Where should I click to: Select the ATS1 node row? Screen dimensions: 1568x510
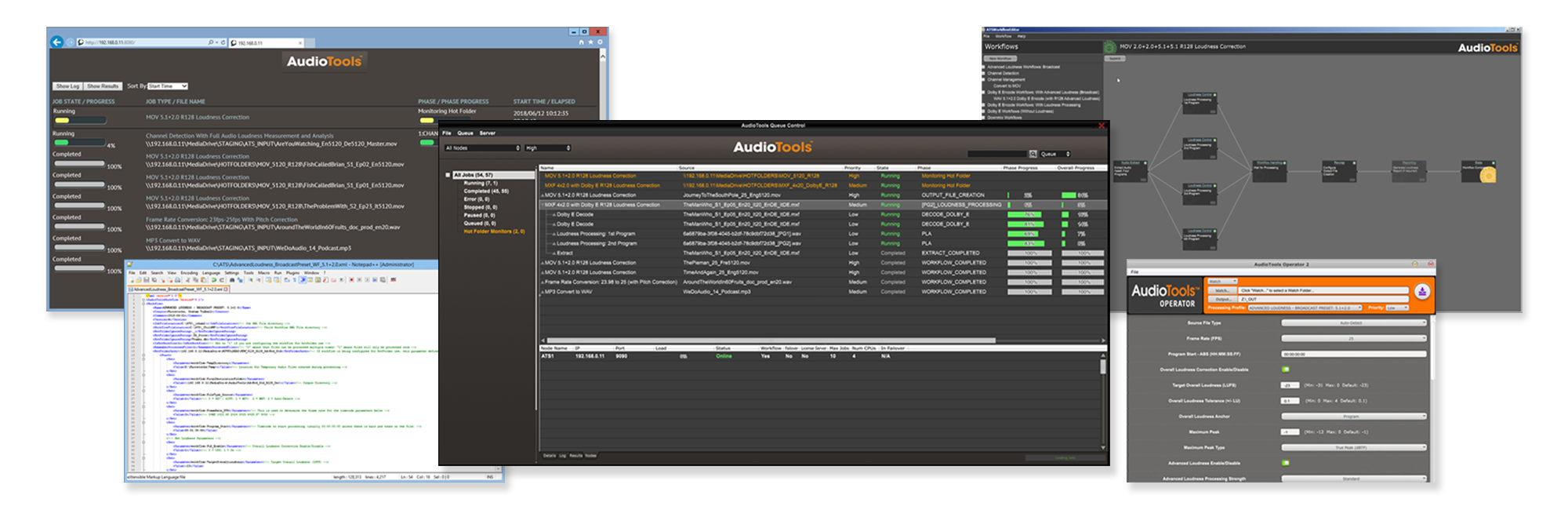click(819, 356)
